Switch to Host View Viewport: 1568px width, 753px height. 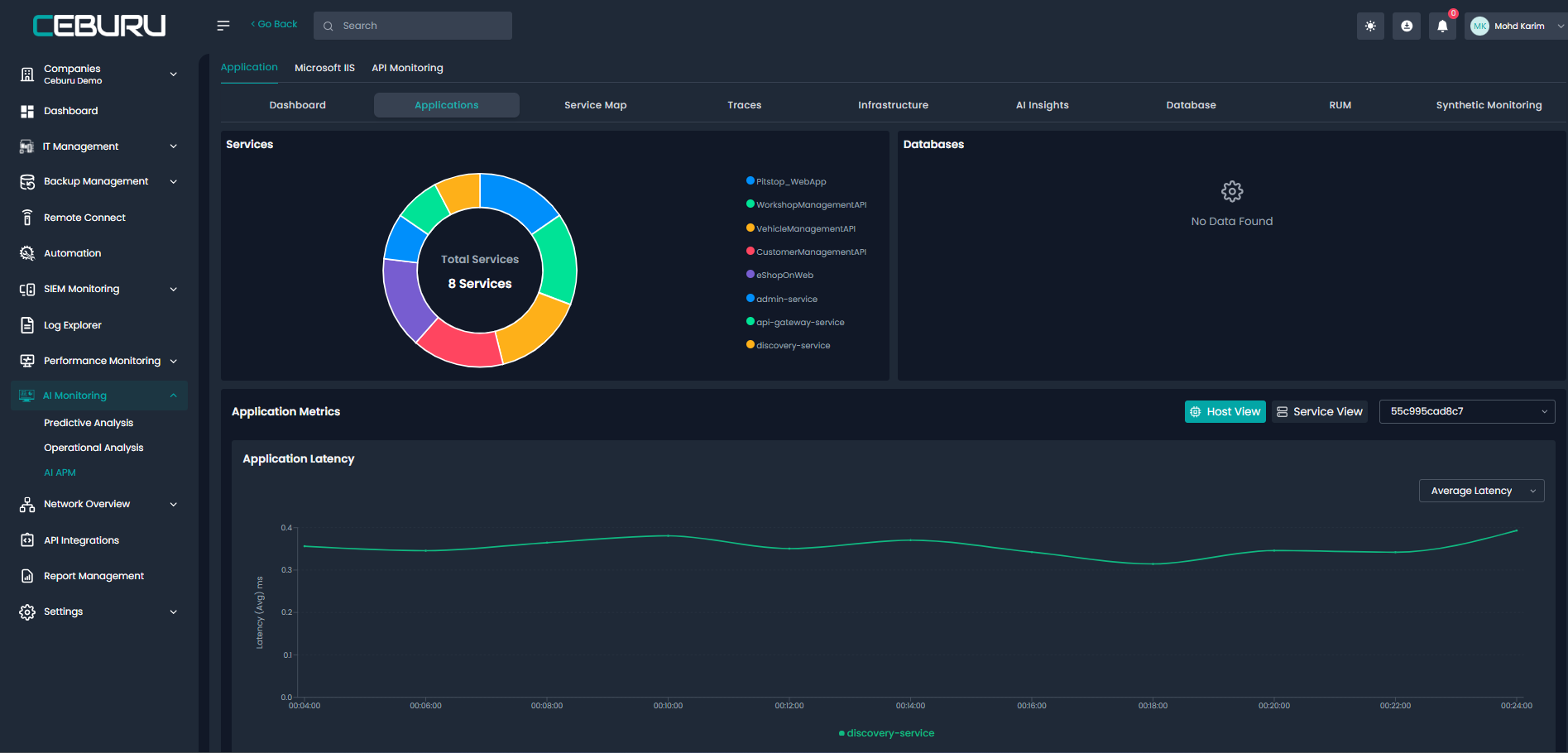1225,411
